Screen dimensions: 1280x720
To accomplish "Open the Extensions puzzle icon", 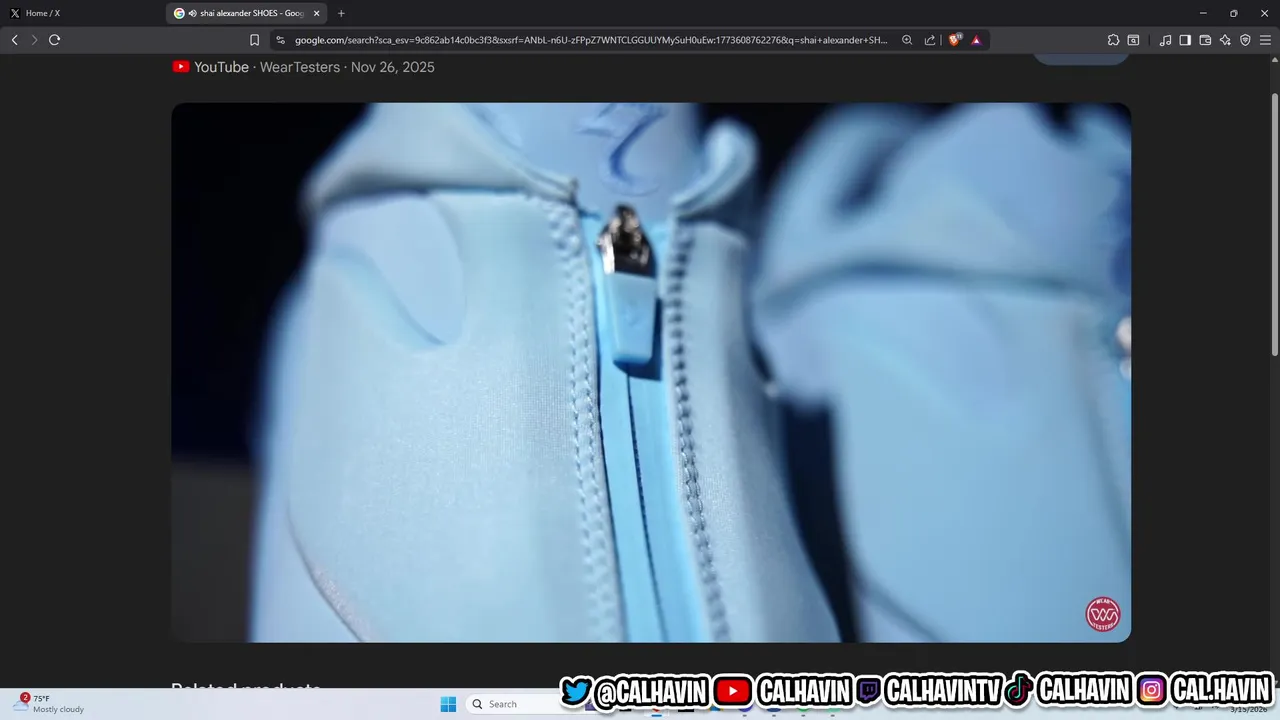I will (x=1113, y=40).
